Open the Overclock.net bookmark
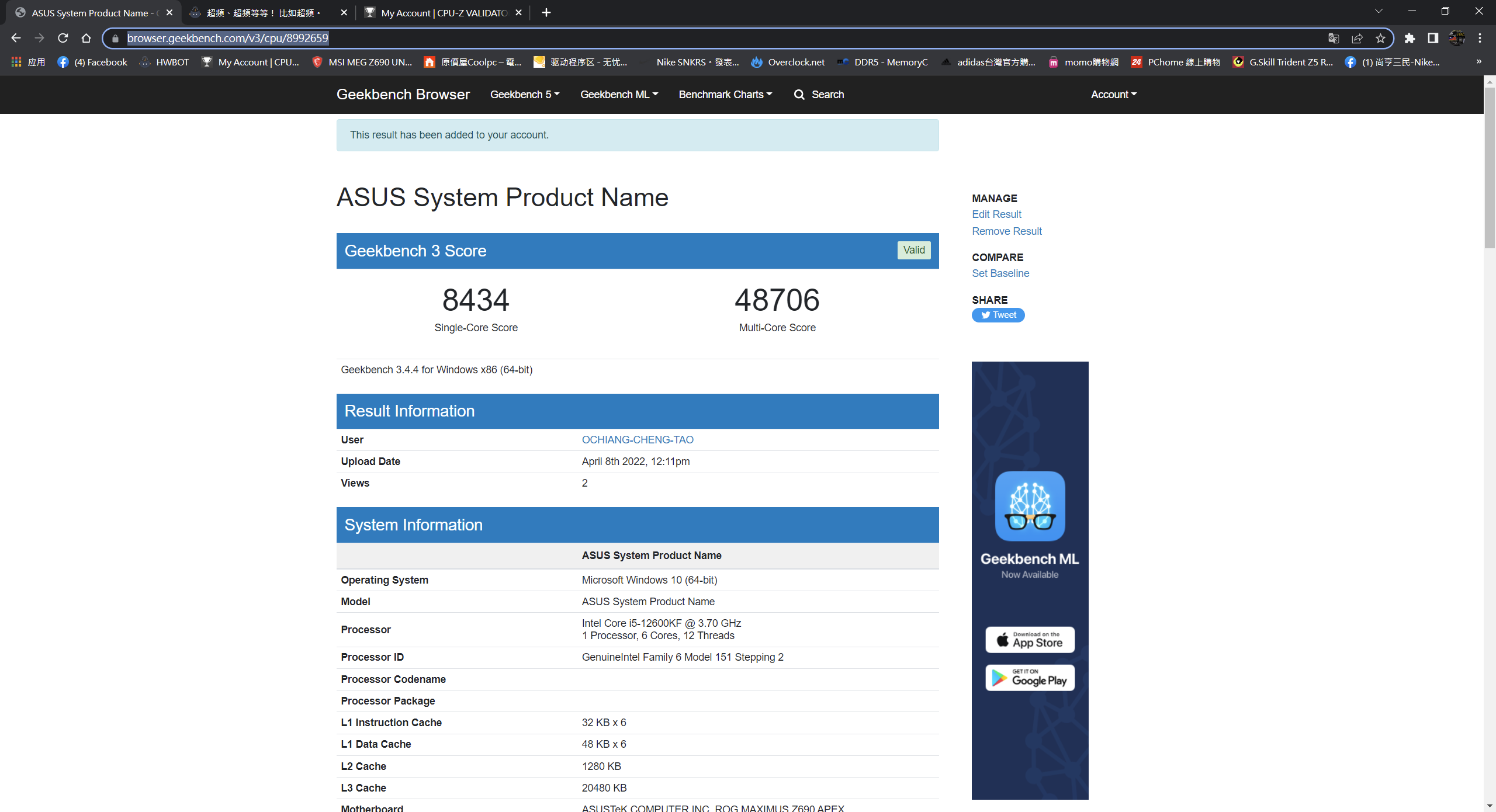Viewport: 1496px width, 812px height. point(788,62)
